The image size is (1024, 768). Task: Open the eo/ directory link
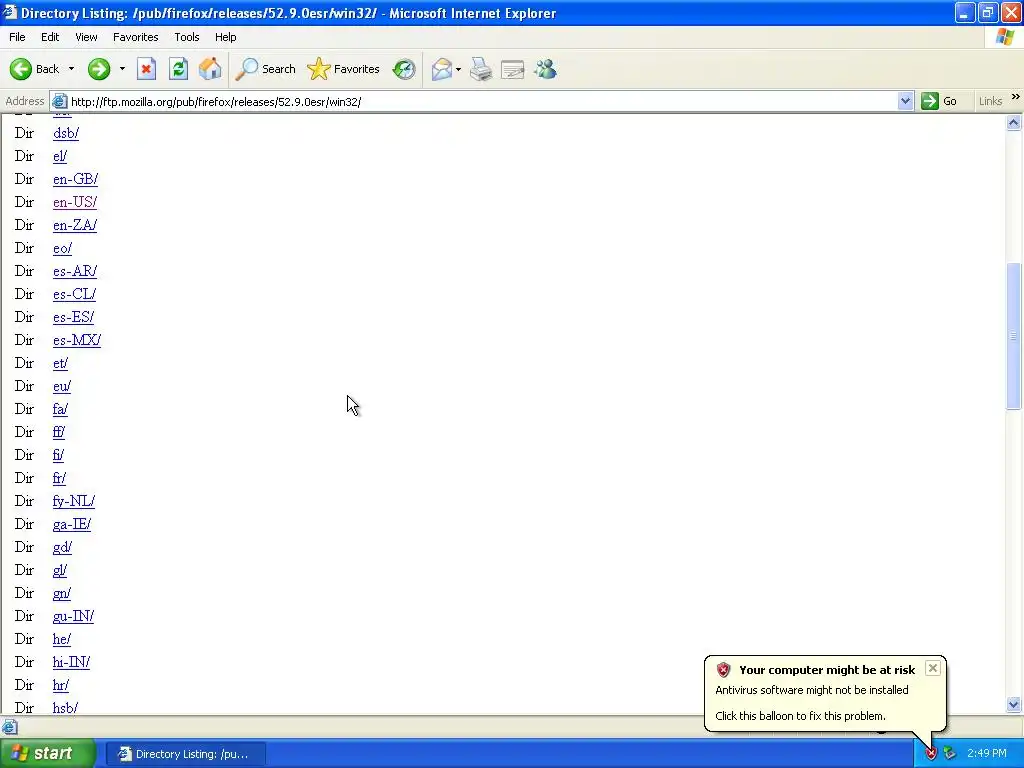tap(62, 248)
